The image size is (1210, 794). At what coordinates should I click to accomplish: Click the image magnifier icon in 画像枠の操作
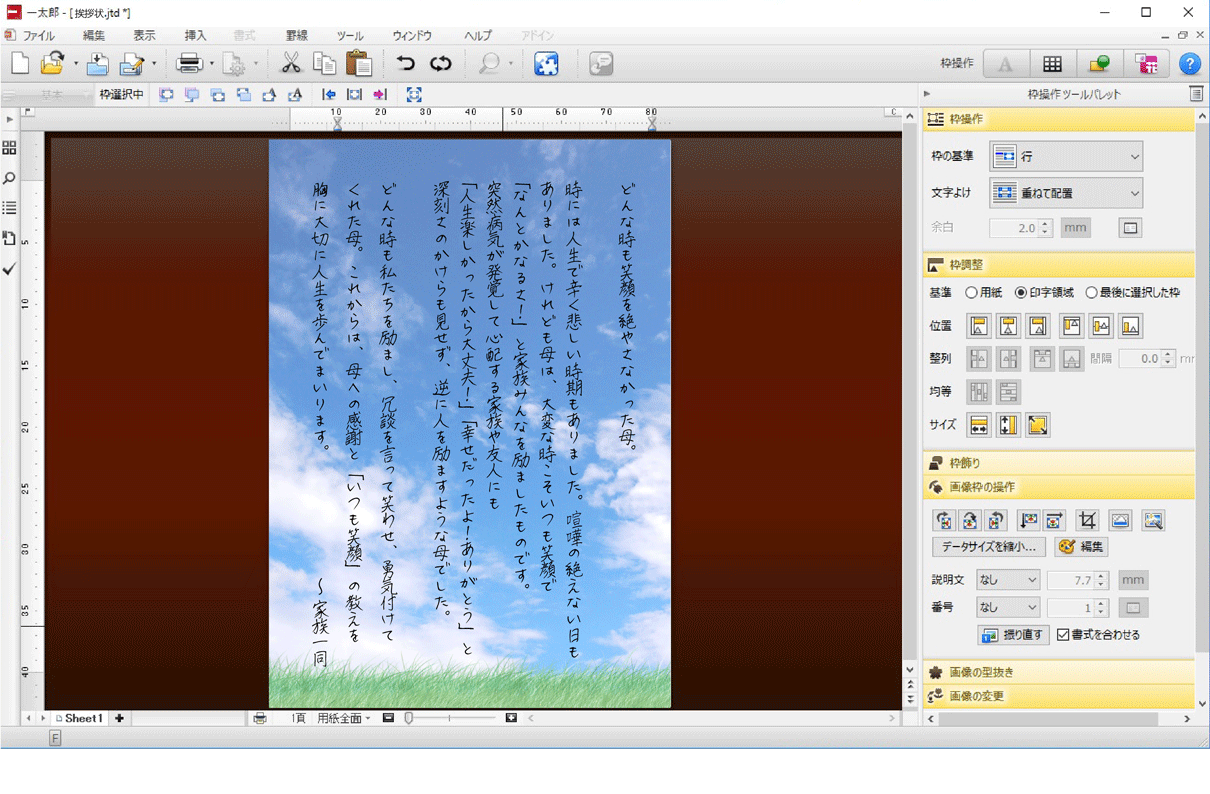1153,520
